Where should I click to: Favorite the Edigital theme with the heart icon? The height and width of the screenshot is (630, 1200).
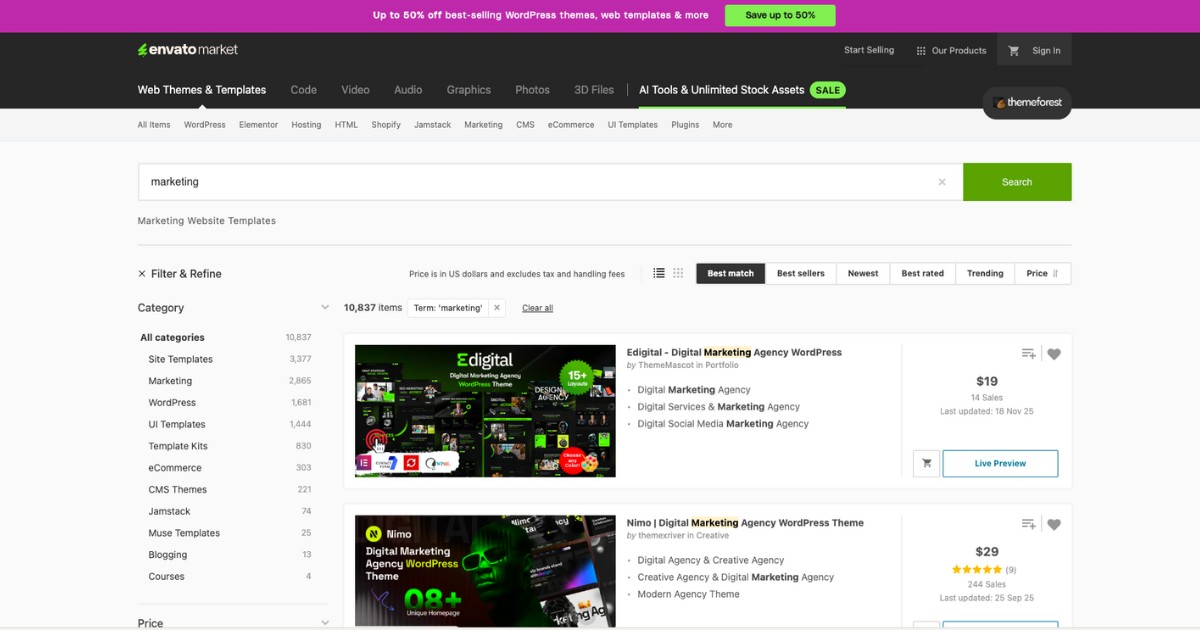(x=1054, y=353)
